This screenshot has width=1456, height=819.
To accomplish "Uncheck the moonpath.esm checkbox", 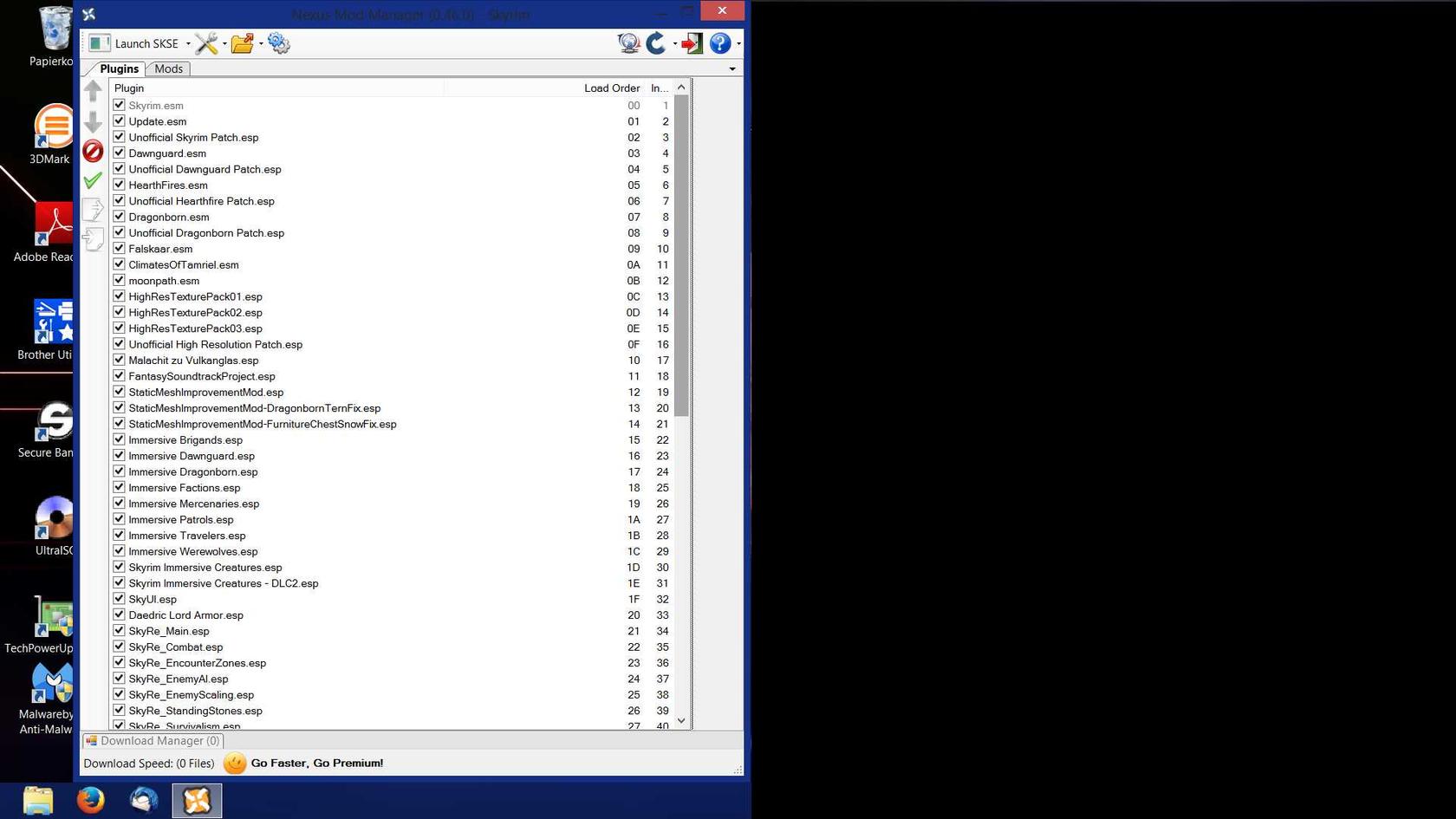I will click(119, 280).
